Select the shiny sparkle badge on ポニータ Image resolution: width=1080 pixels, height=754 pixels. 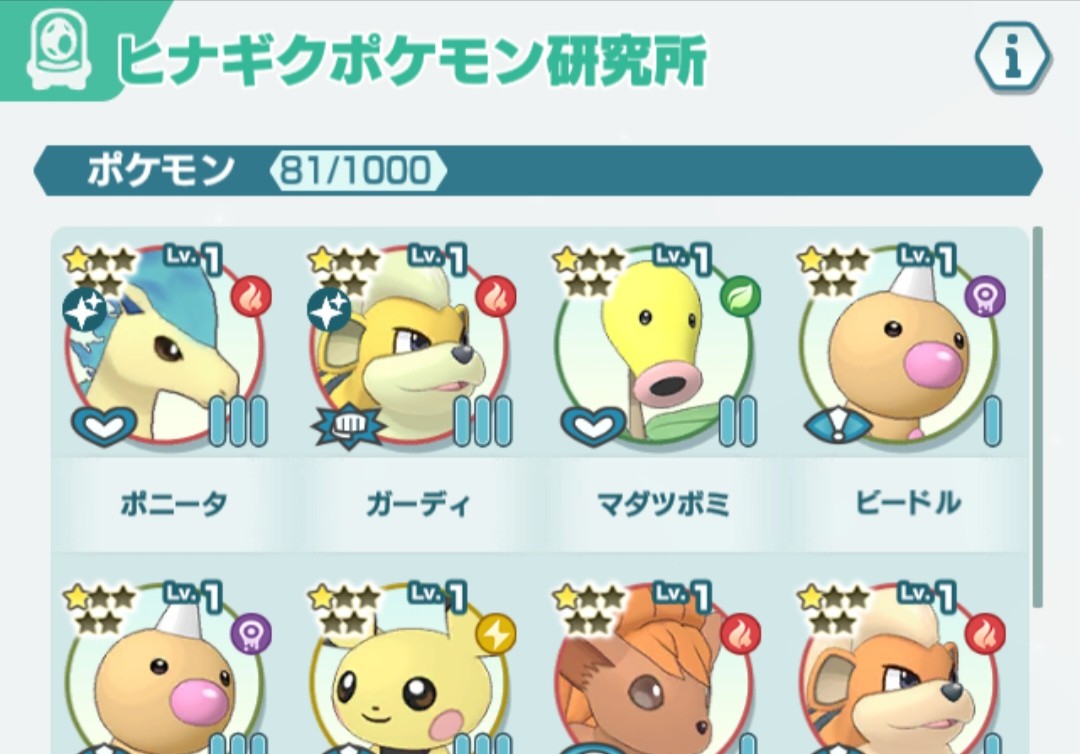(x=84, y=309)
